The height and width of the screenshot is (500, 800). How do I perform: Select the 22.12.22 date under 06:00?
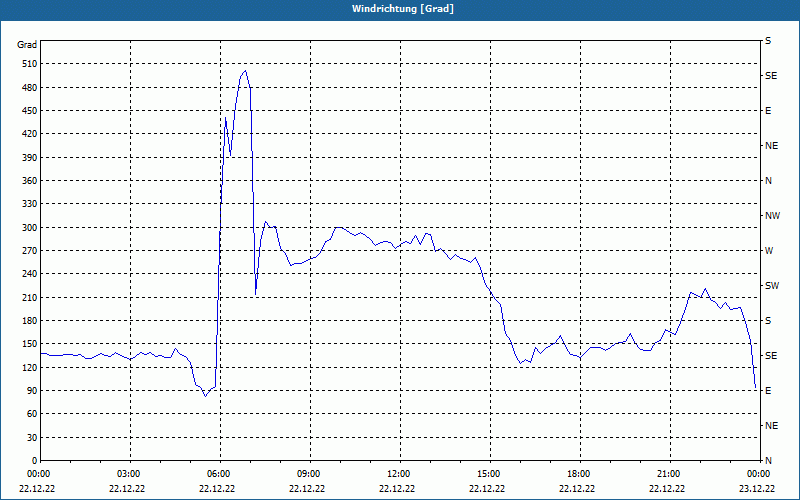click(217, 488)
